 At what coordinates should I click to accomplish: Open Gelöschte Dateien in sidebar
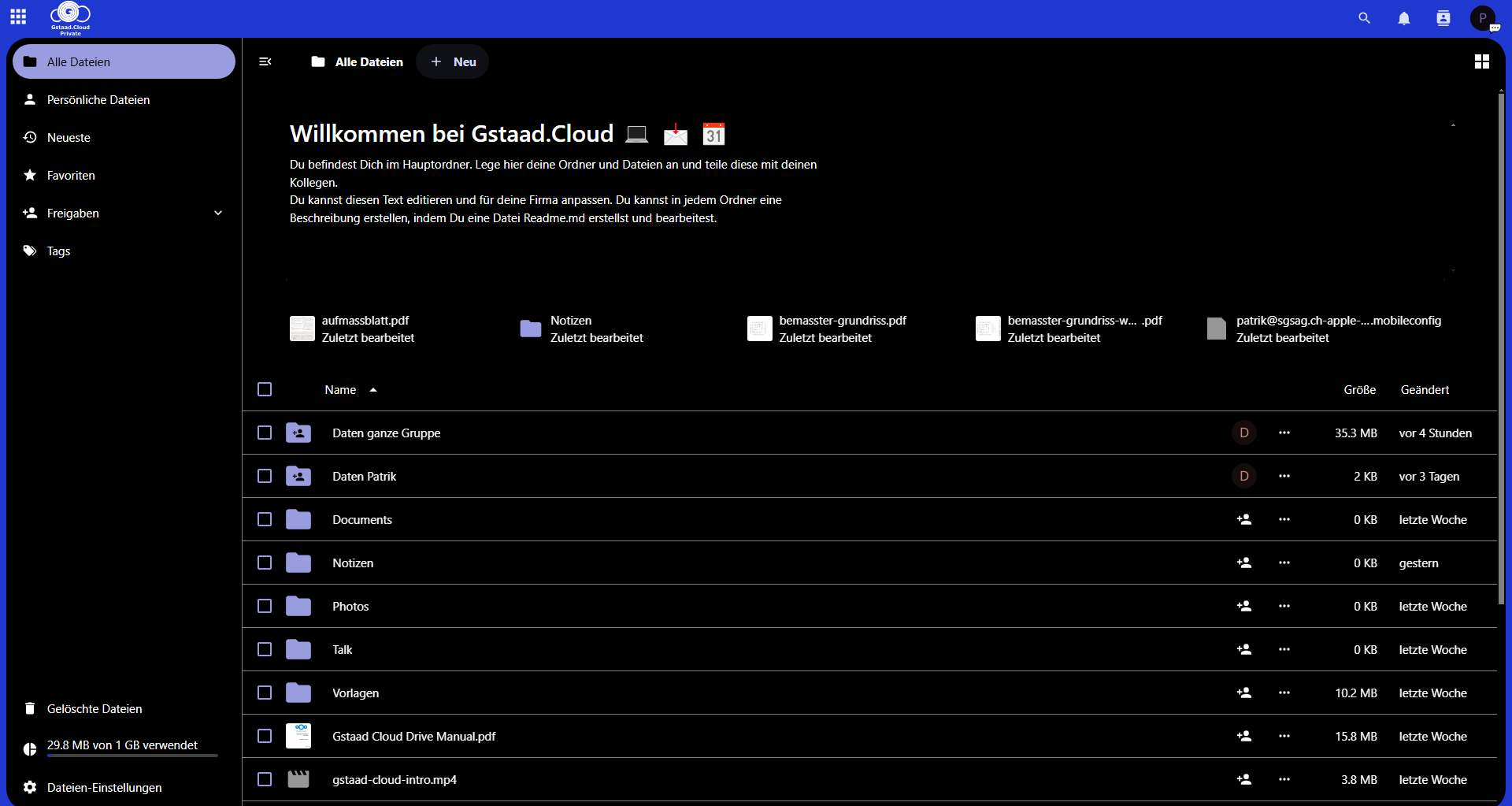(94, 709)
